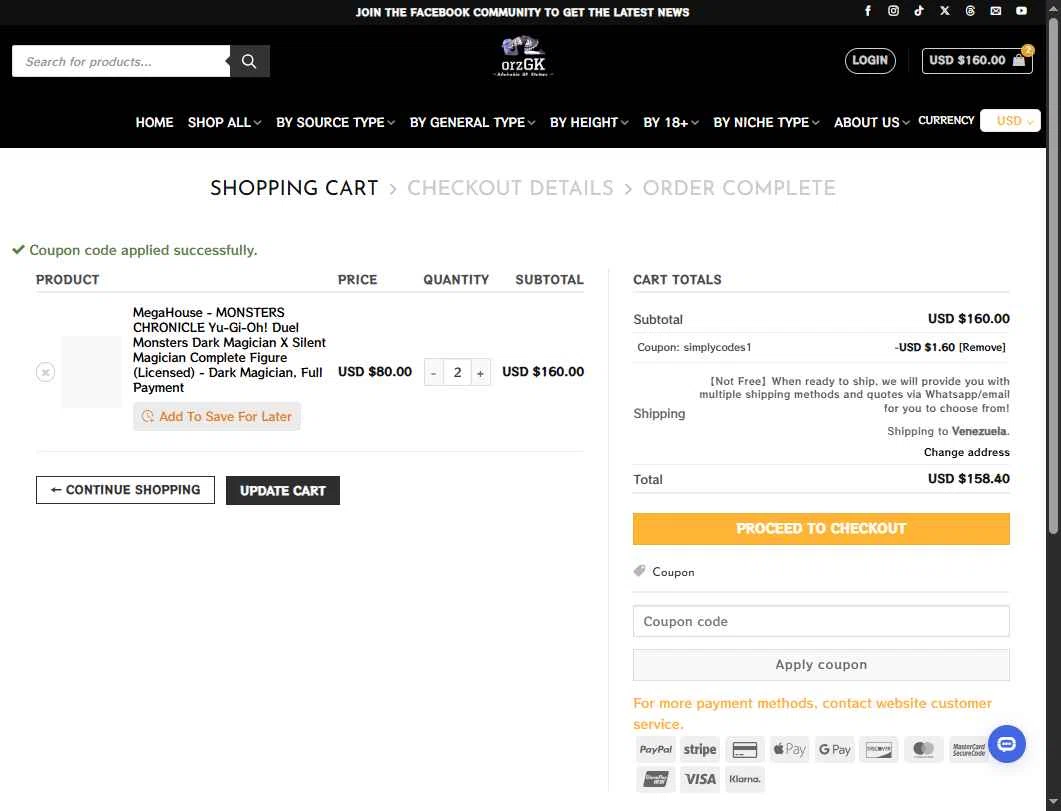
Task: Click the Login button
Action: (x=870, y=61)
